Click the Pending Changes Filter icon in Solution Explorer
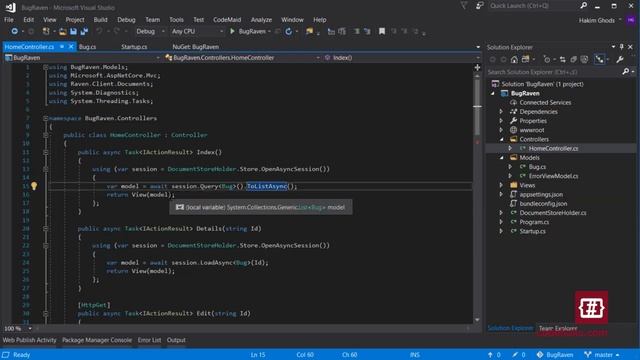This screenshot has width=640, height=360. (547, 60)
